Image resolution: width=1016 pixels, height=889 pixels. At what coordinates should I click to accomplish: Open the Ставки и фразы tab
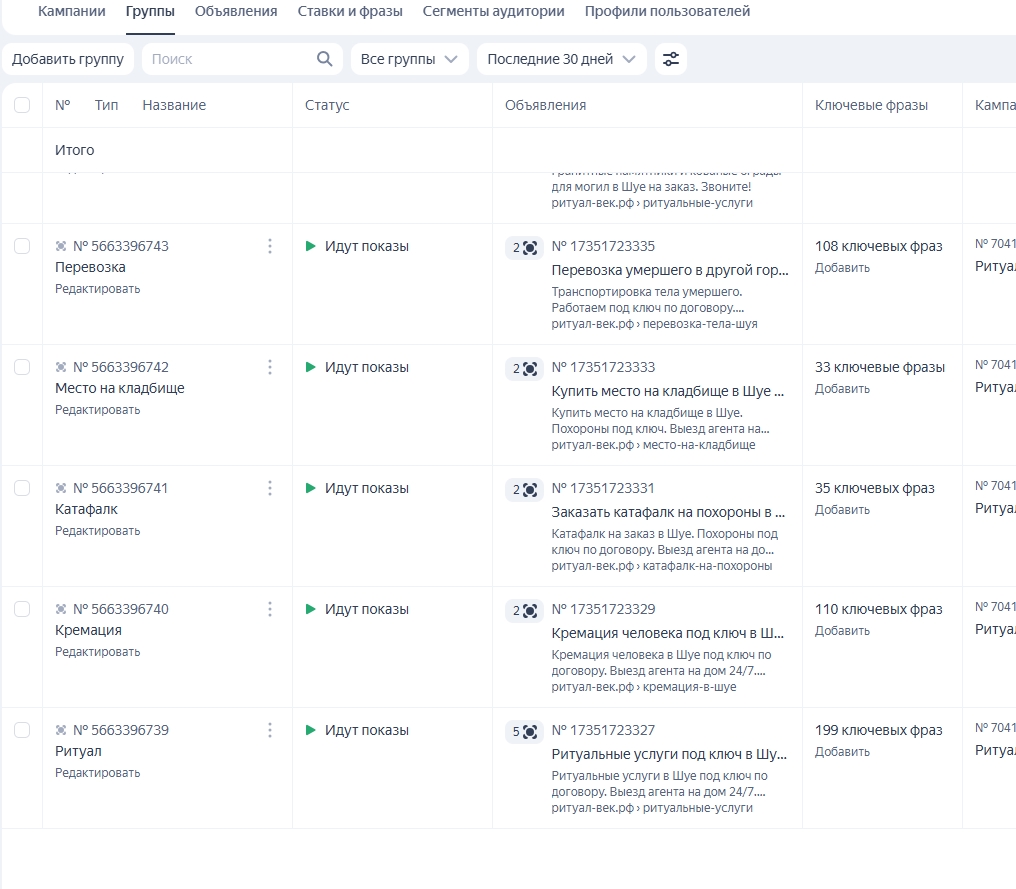pos(350,12)
